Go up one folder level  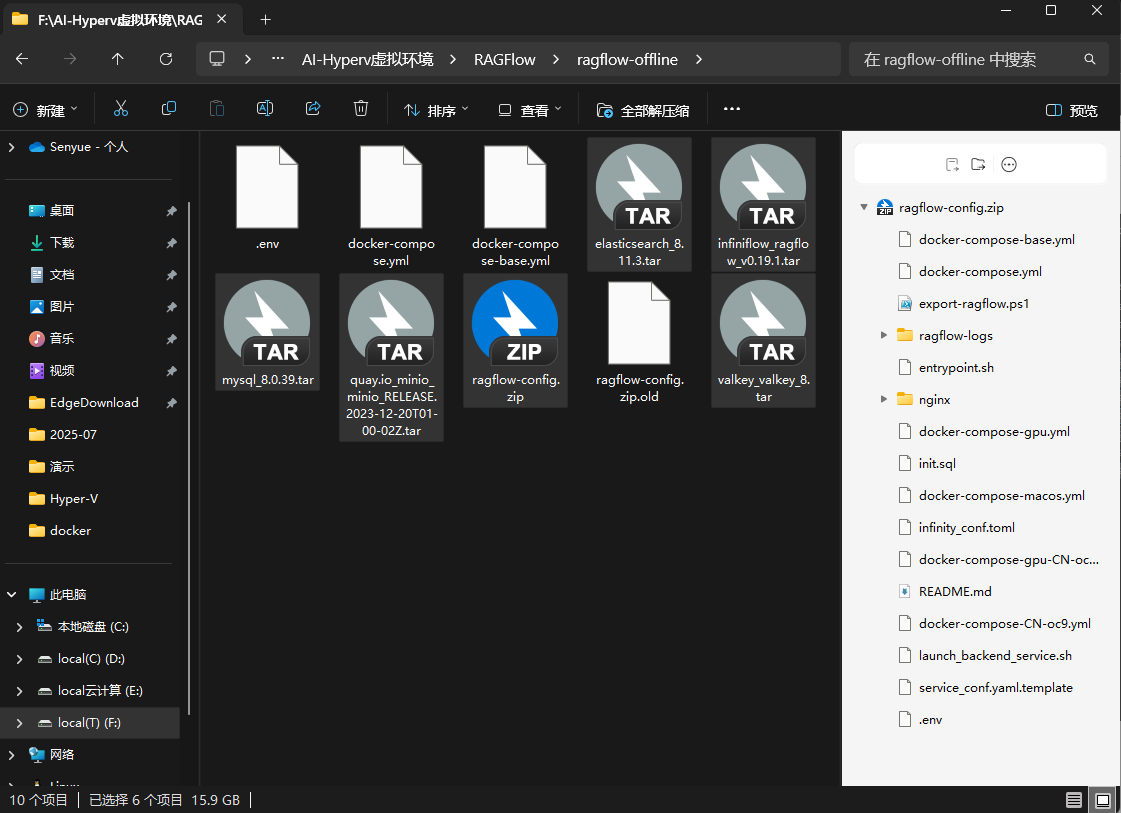click(x=117, y=59)
